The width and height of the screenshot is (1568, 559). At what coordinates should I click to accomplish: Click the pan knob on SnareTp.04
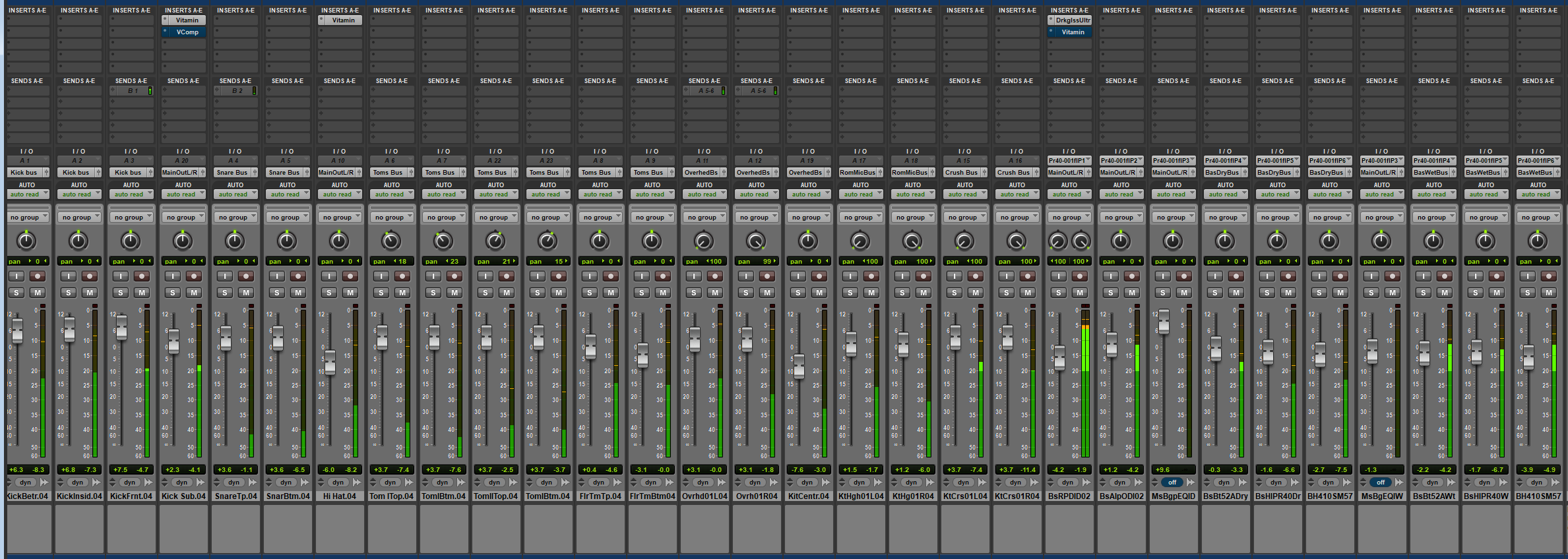tap(235, 241)
